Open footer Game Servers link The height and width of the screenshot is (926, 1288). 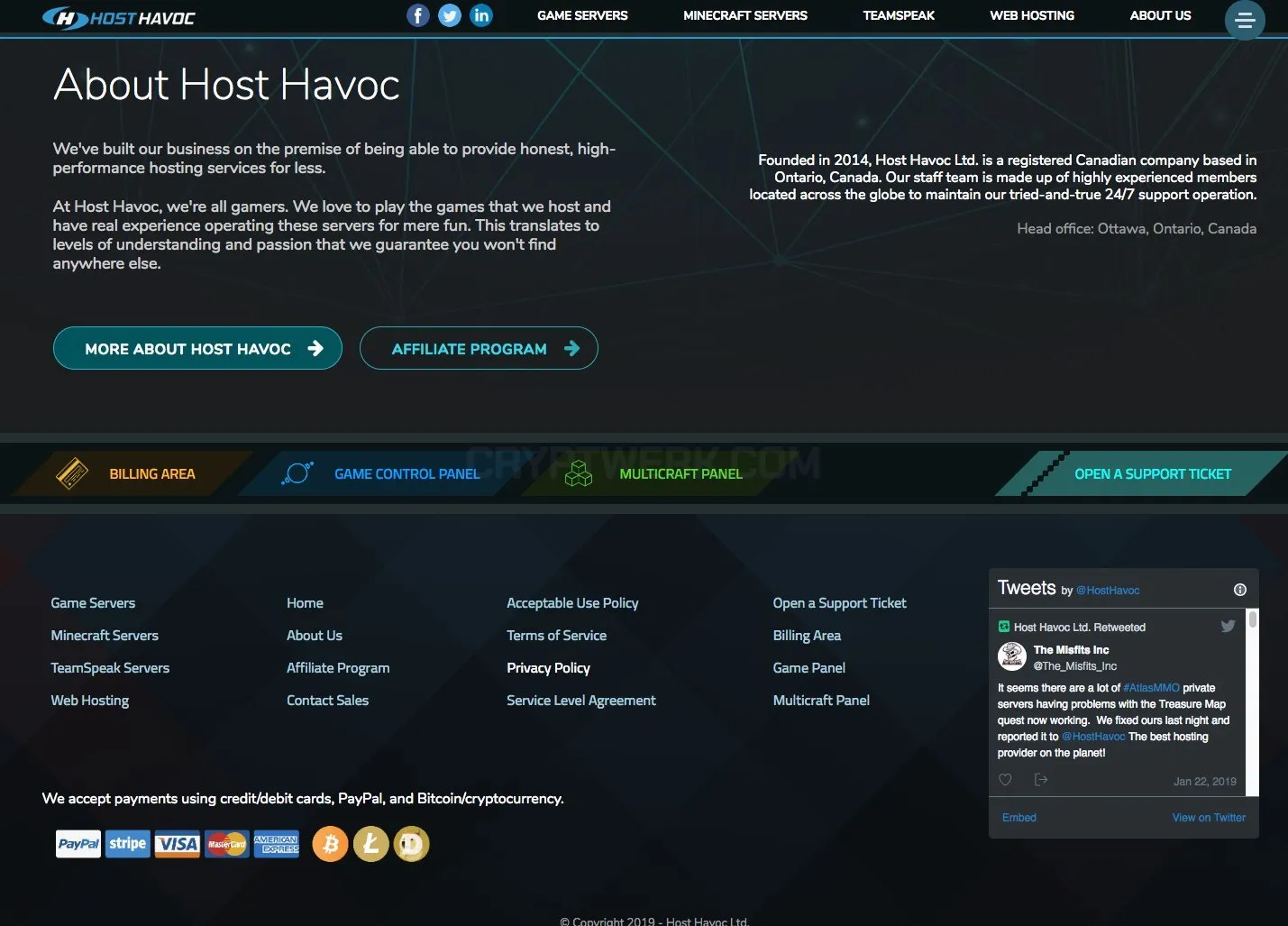[93, 603]
